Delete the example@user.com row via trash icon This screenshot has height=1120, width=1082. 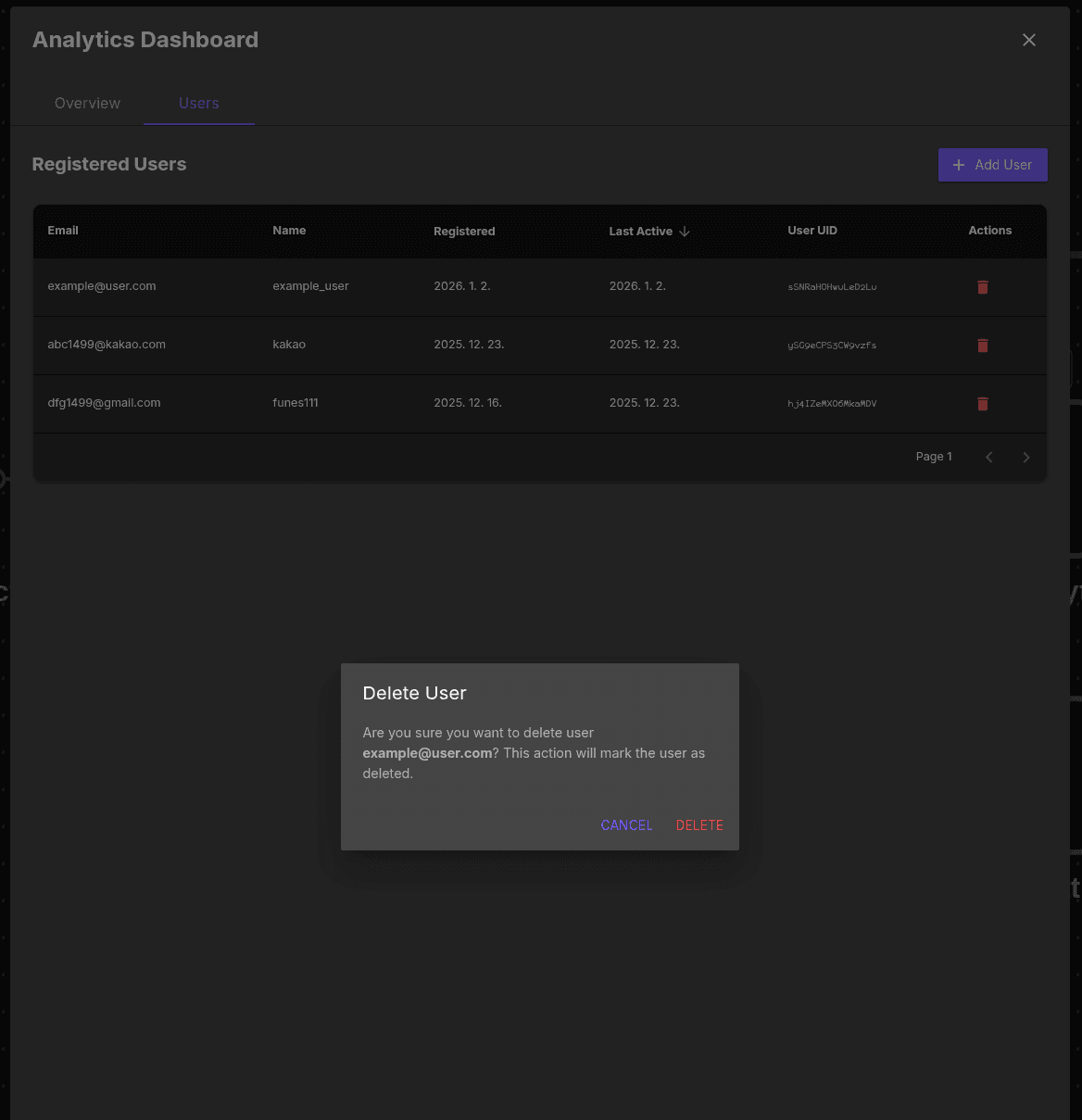982,287
